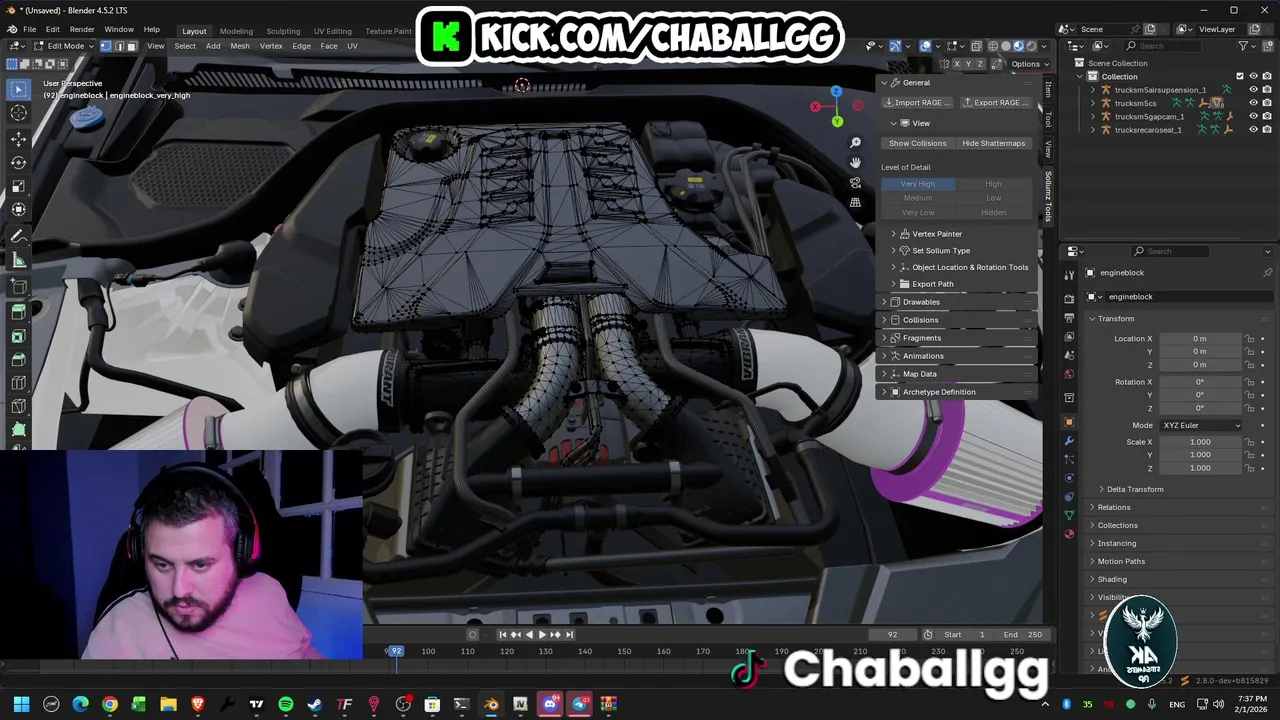
Task: Select the Extrude Region tool
Action: click(18, 312)
